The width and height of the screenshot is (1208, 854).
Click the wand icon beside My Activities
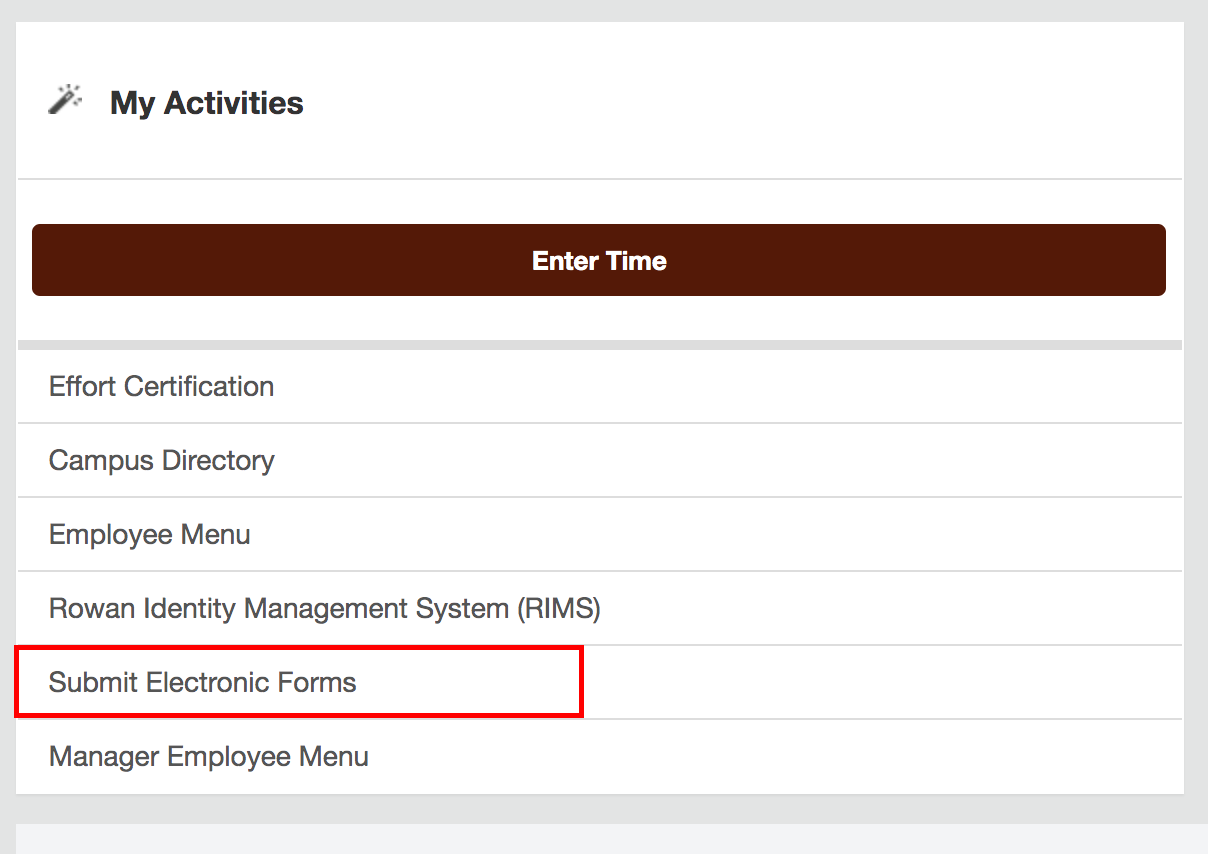tap(65, 100)
